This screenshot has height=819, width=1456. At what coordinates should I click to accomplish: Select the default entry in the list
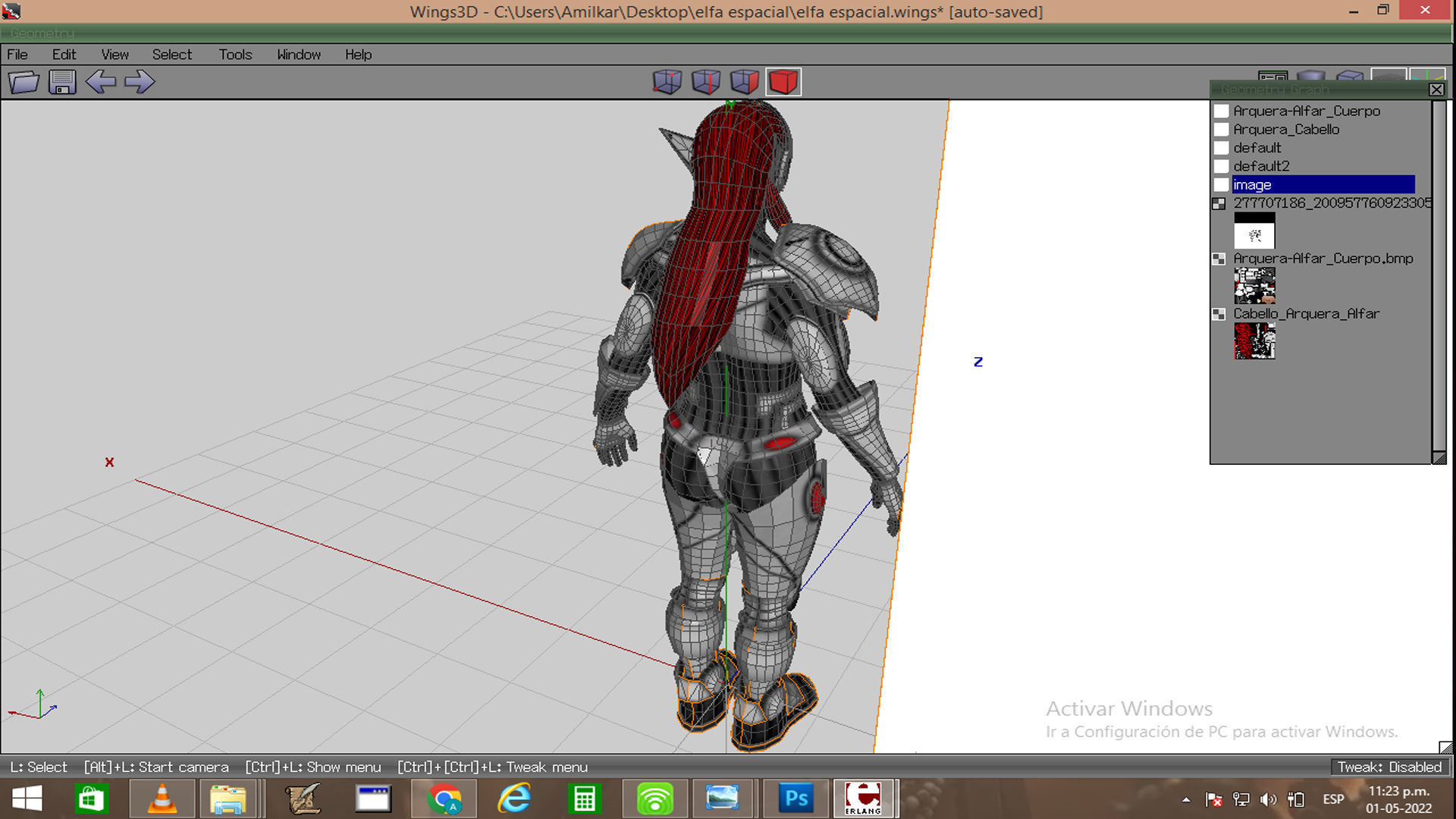(x=1257, y=148)
